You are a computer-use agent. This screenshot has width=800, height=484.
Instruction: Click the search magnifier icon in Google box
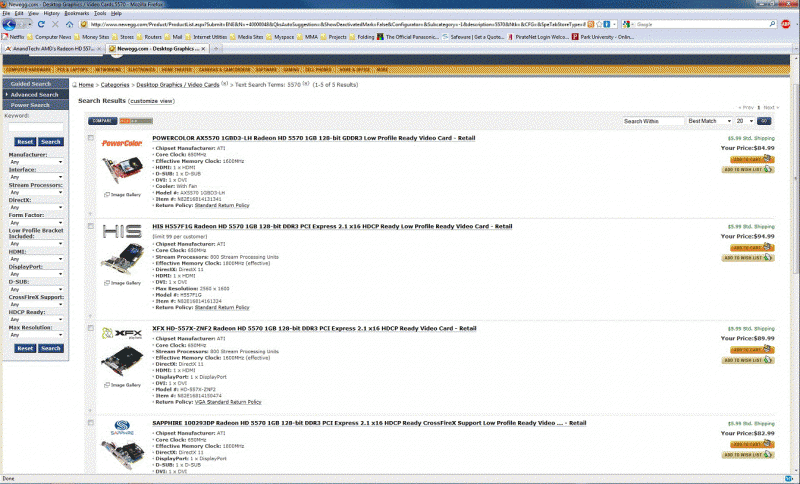(x=772, y=24)
